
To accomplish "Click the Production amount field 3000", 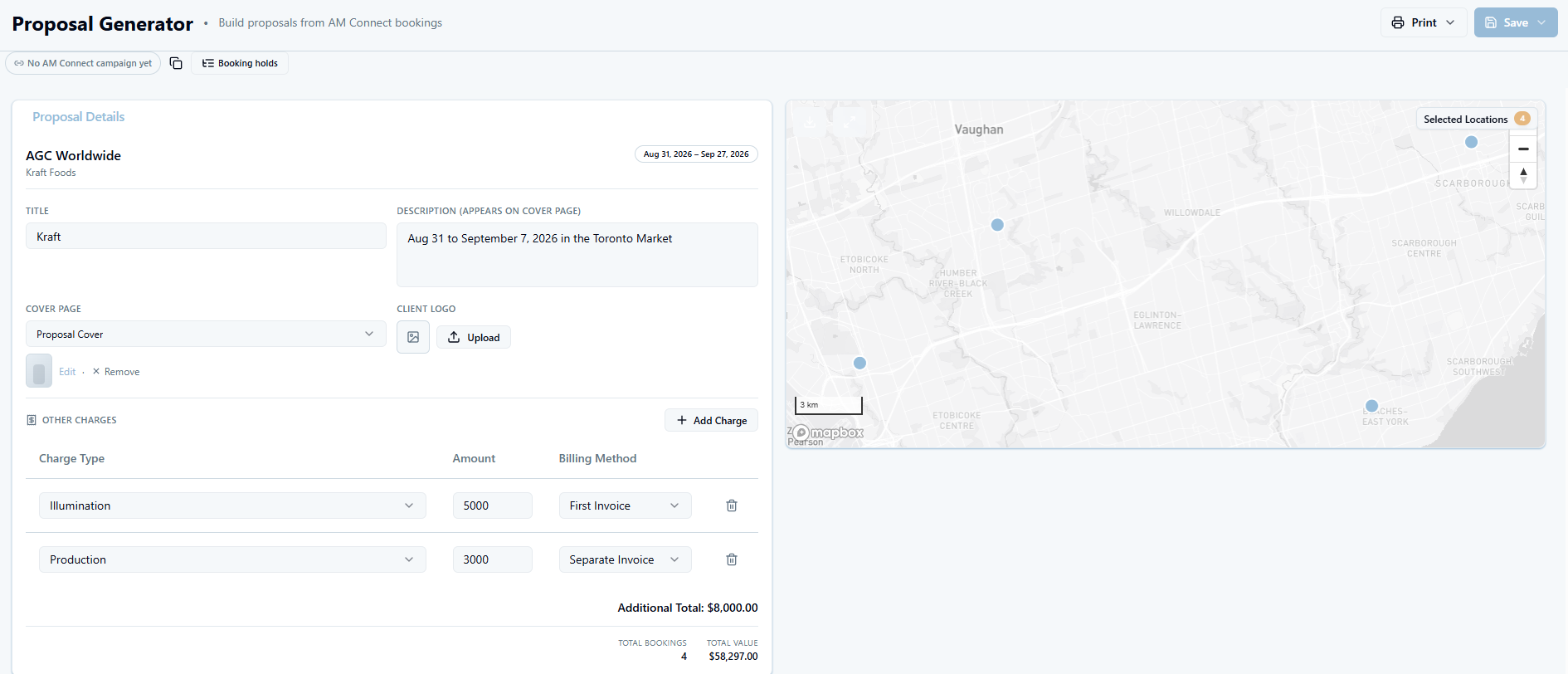I will [493, 559].
